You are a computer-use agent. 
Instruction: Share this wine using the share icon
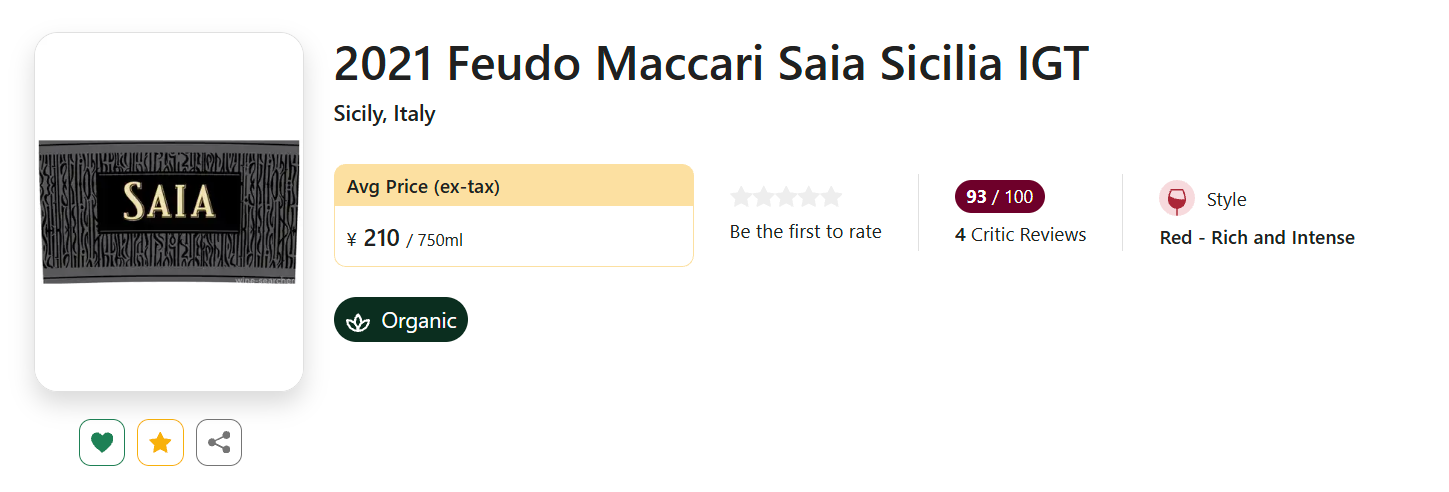[x=219, y=442]
